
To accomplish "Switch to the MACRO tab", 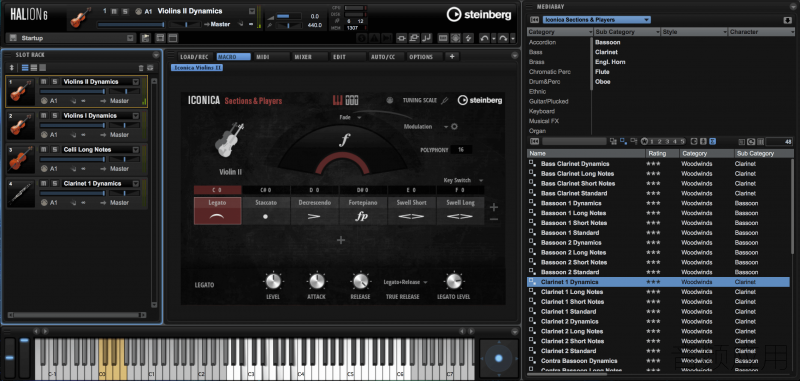I will tap(234, 57).
